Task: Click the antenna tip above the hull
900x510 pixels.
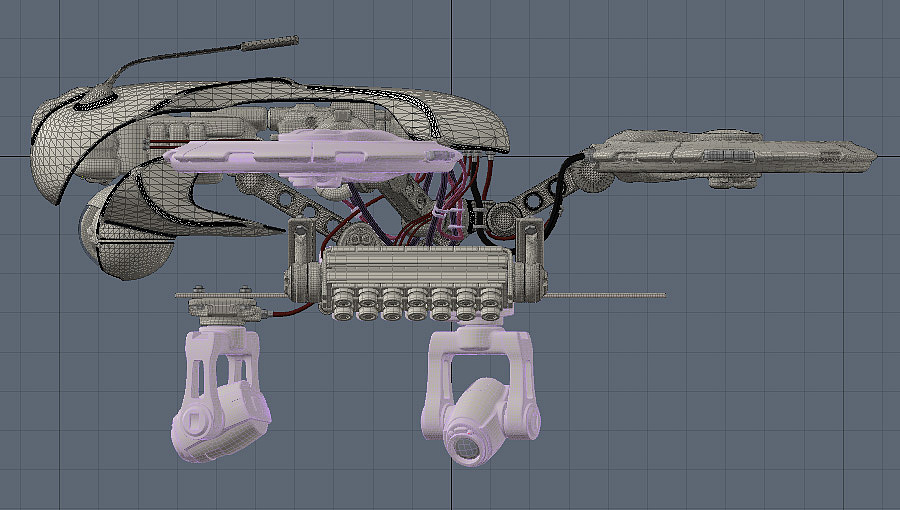Action: pyautogui.click(x=269, y=43)
